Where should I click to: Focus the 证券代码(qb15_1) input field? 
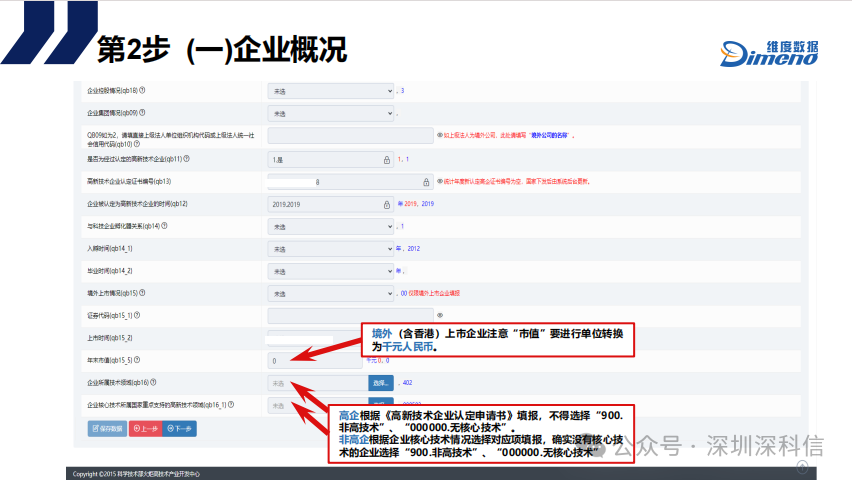pos(350,315)
